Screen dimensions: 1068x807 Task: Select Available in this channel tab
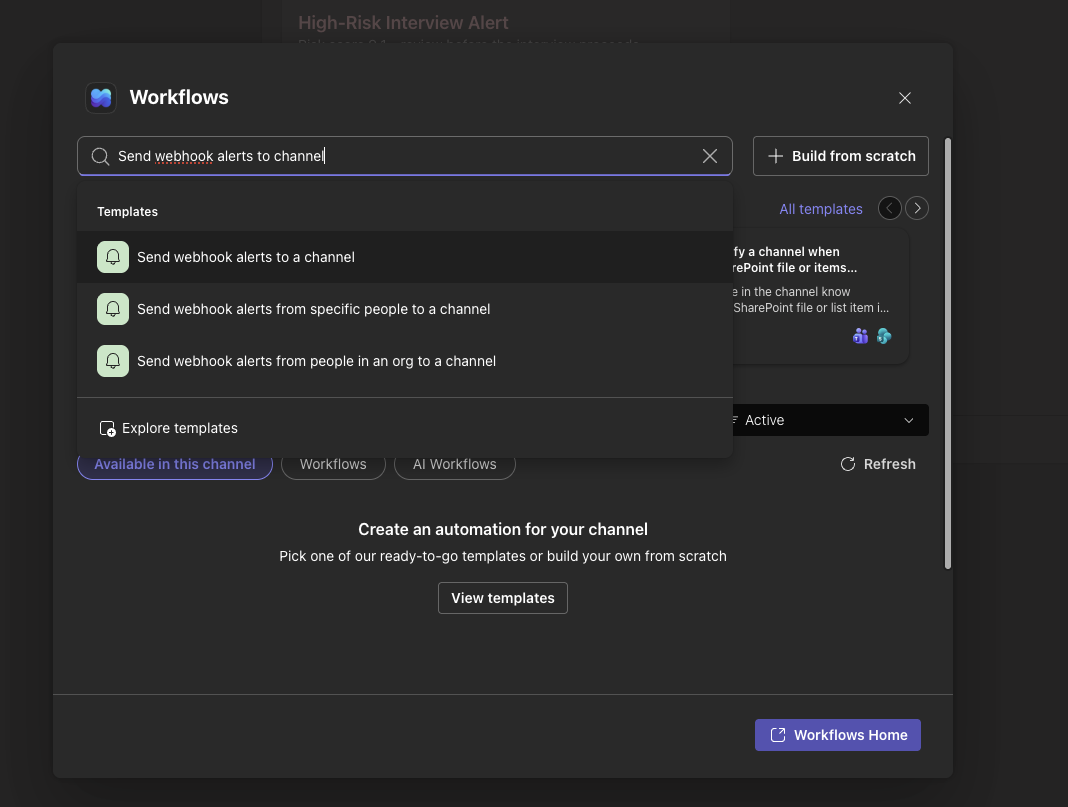point(175,464)
